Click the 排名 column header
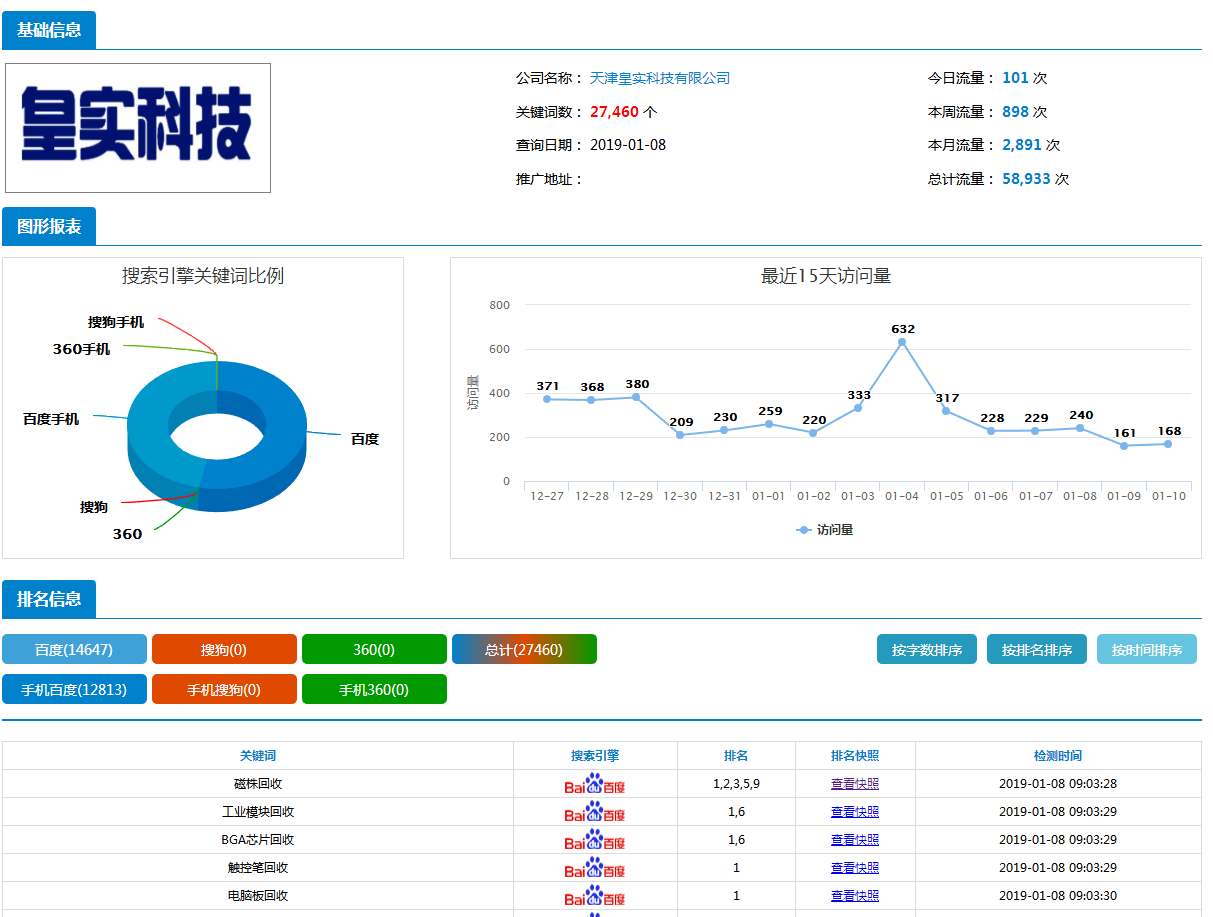The image size is (1213, 917). [736, 756]
